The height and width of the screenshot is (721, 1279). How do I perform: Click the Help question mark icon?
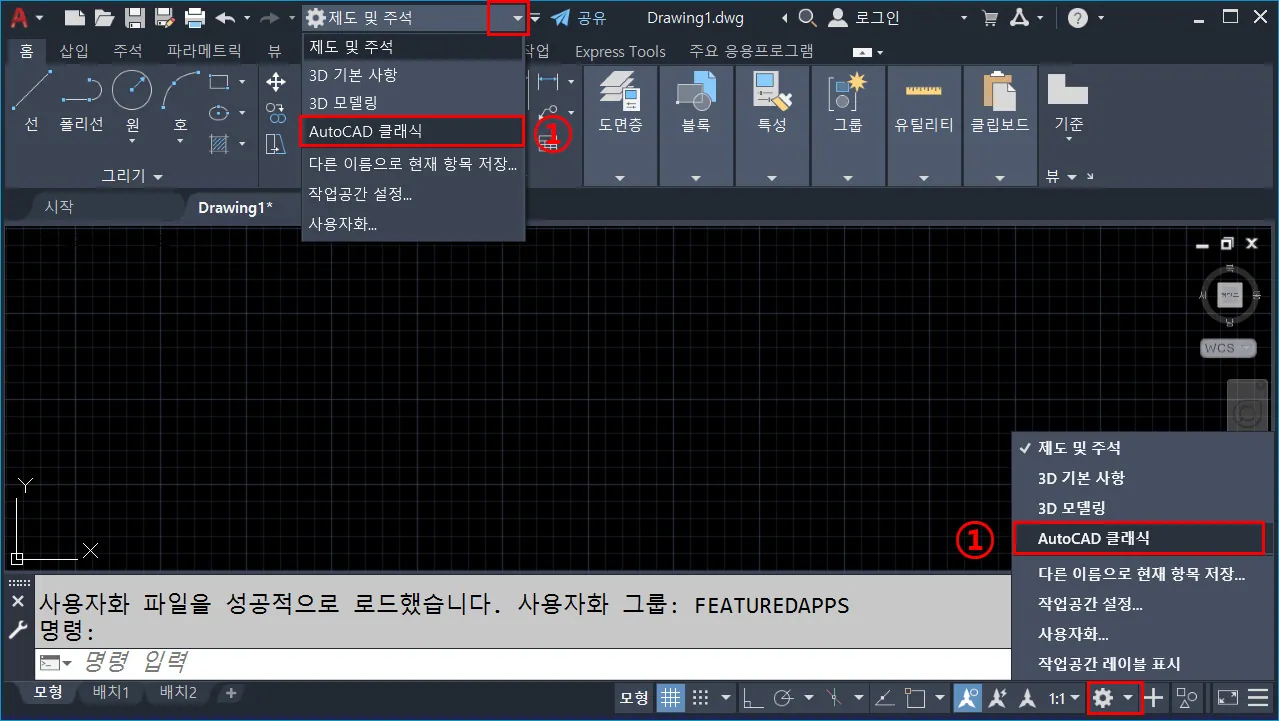pyautogui.click(x=1078, y=17)
